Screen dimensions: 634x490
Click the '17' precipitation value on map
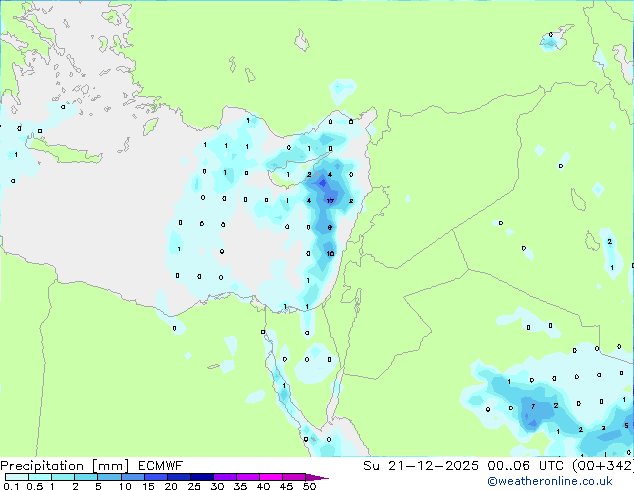pos(330,201)
